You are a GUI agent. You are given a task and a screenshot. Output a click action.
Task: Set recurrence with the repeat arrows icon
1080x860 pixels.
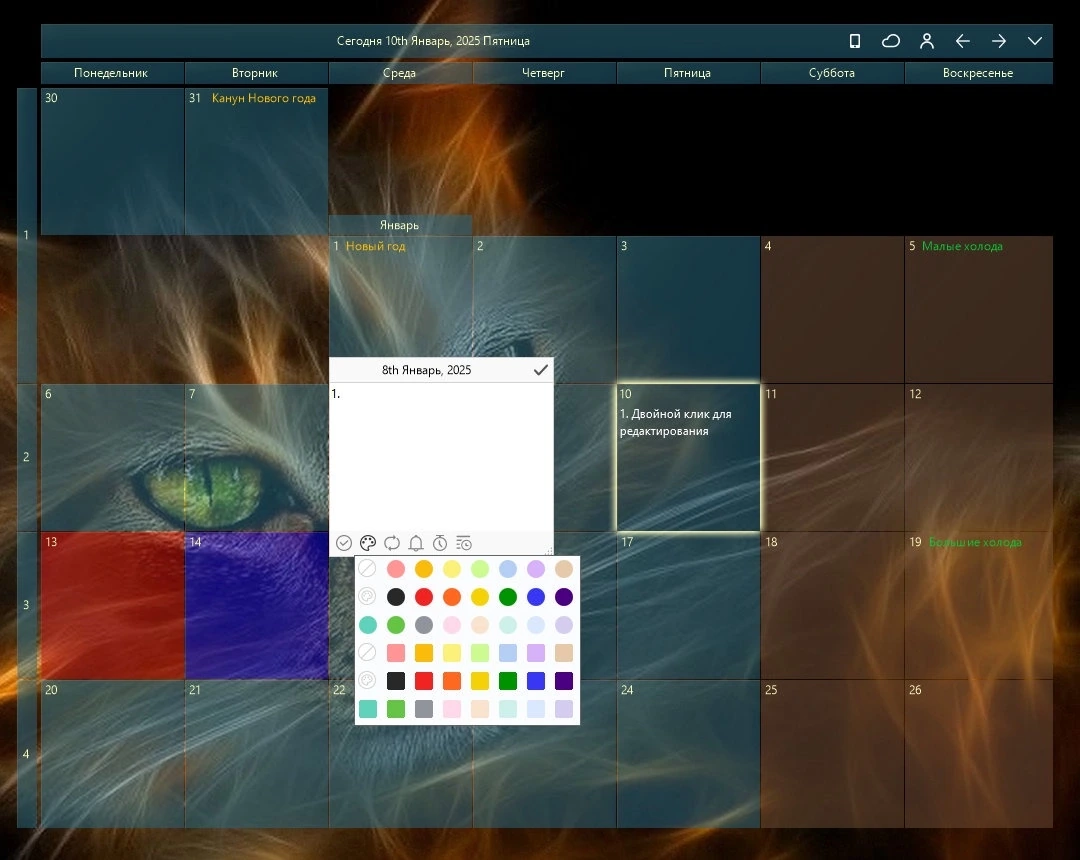(x=392, y=543)
